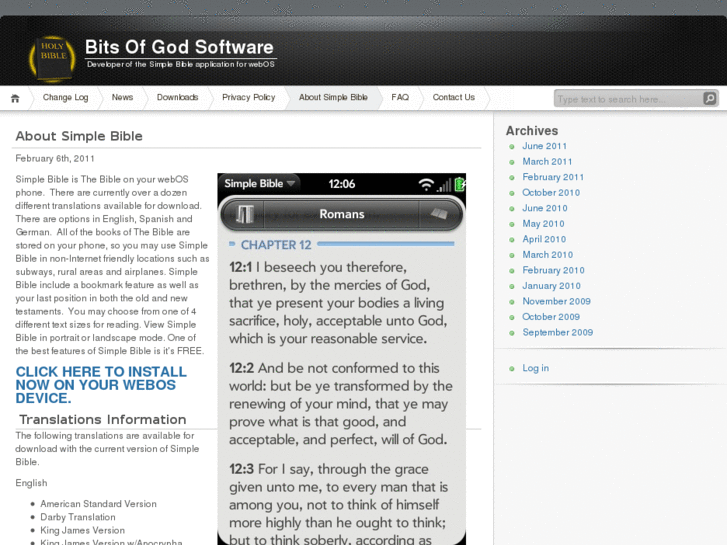This screenshot has width=727, height=545.
Task: Click the Translations Information heading
Action: pyautogui.click(x=102, y=419)
